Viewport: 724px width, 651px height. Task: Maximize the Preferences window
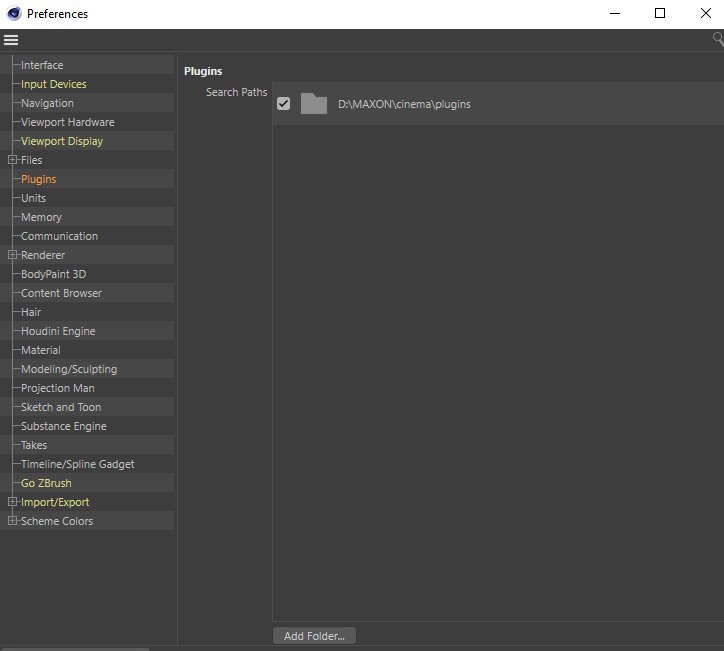point(660,13)
